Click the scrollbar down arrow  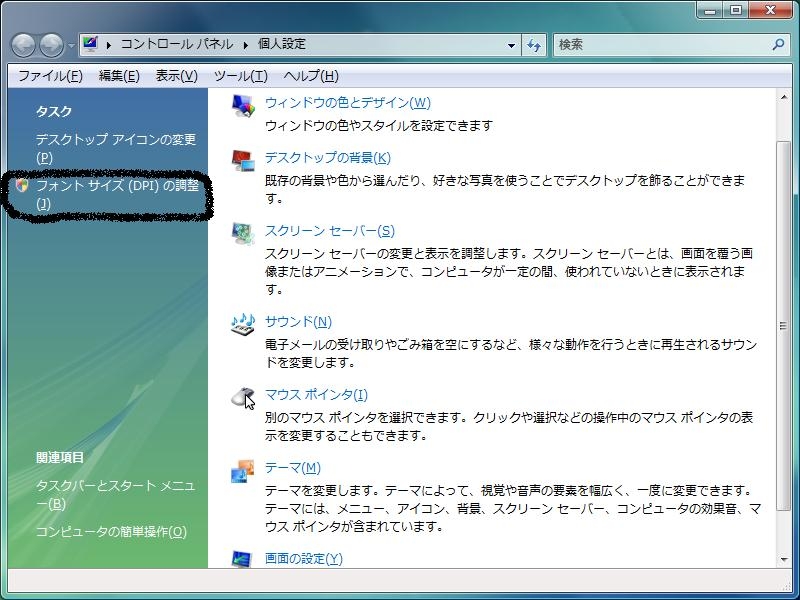[x=784, y=560]
